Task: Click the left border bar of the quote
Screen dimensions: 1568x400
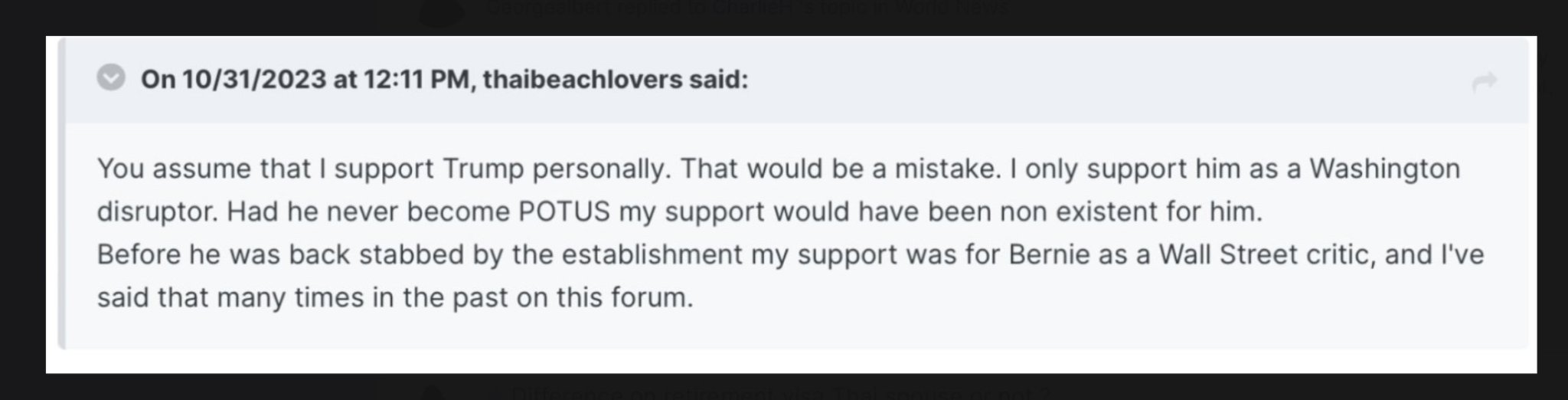Action: click(61, 192)
